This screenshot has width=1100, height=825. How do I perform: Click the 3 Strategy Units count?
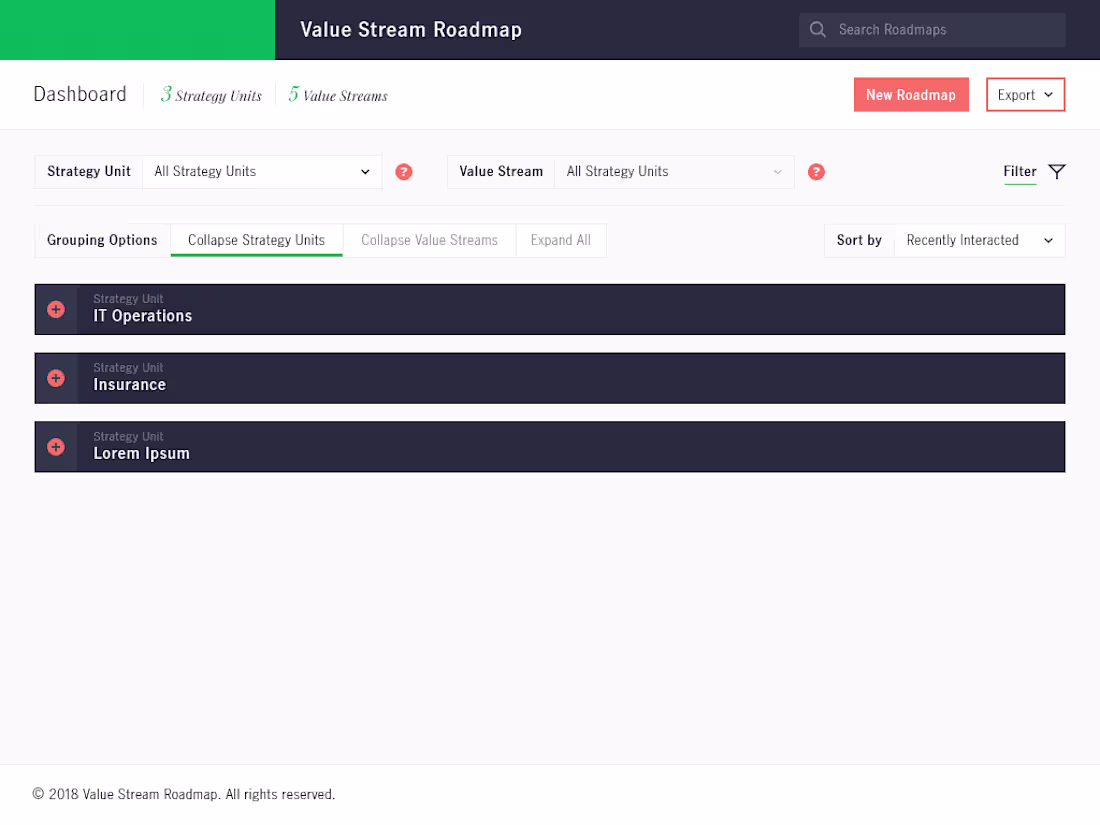pyautogui.click(x=210, y=95)
